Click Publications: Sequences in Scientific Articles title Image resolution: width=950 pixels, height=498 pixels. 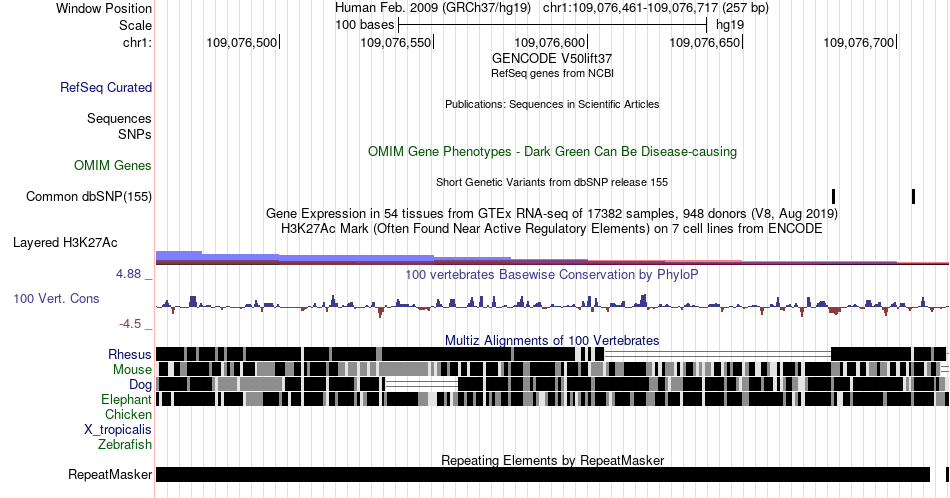(552, 104)
